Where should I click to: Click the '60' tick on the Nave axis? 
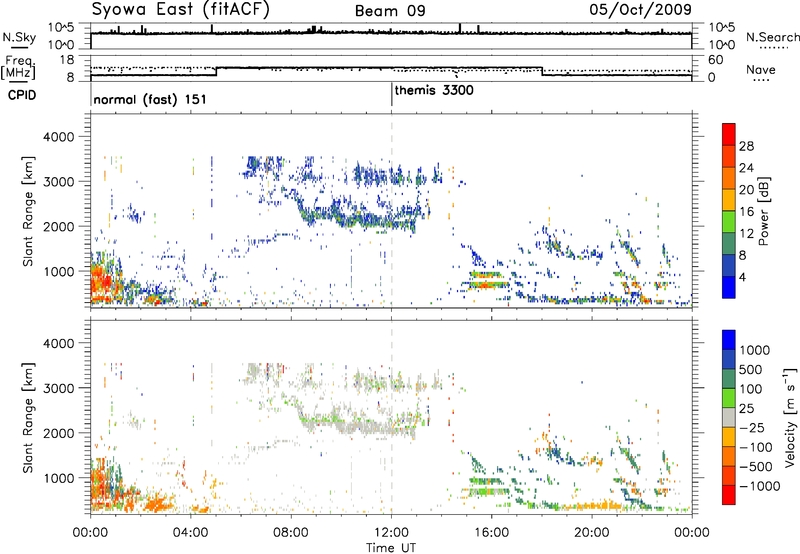click(716, 60)
